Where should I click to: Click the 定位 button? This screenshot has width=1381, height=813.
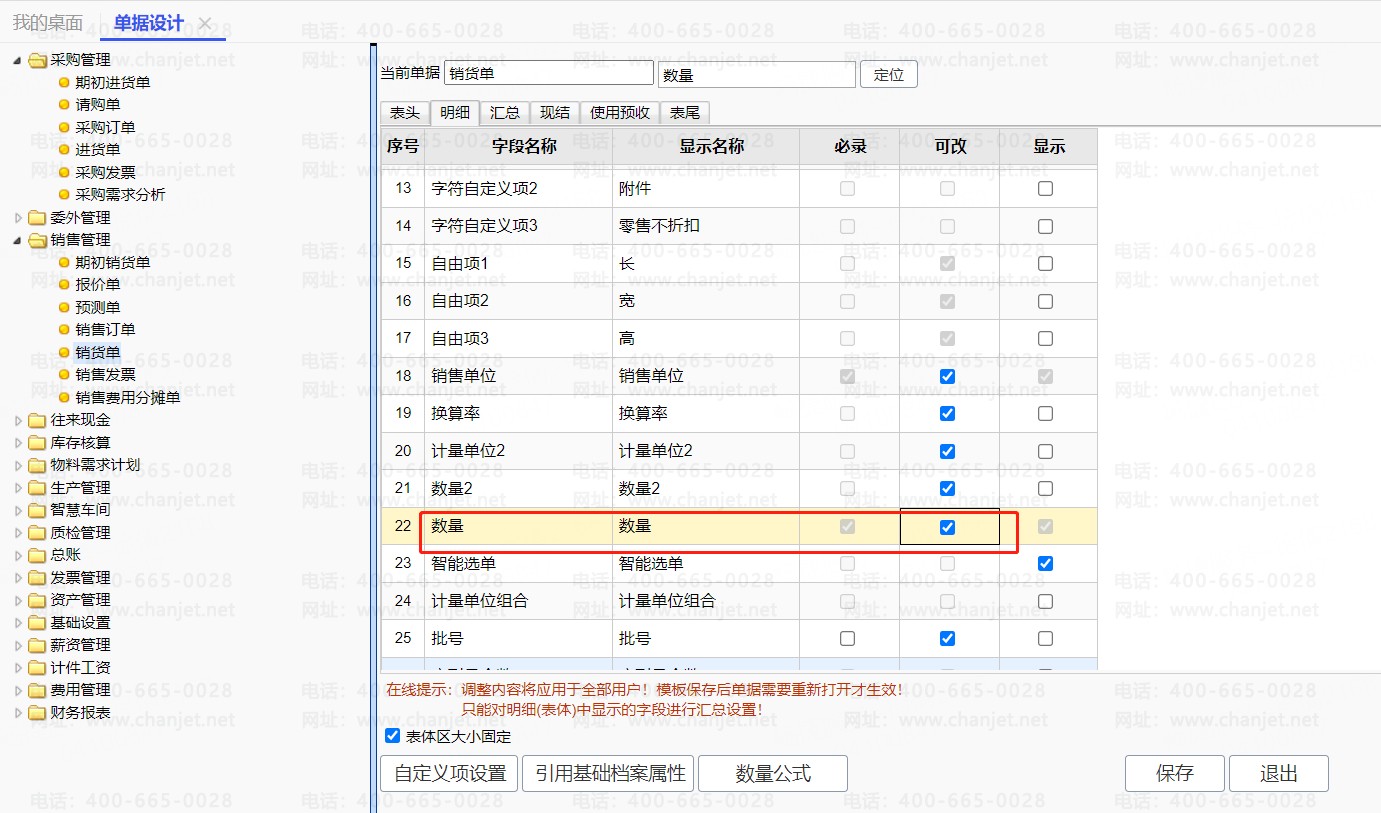tap(889, 74)
